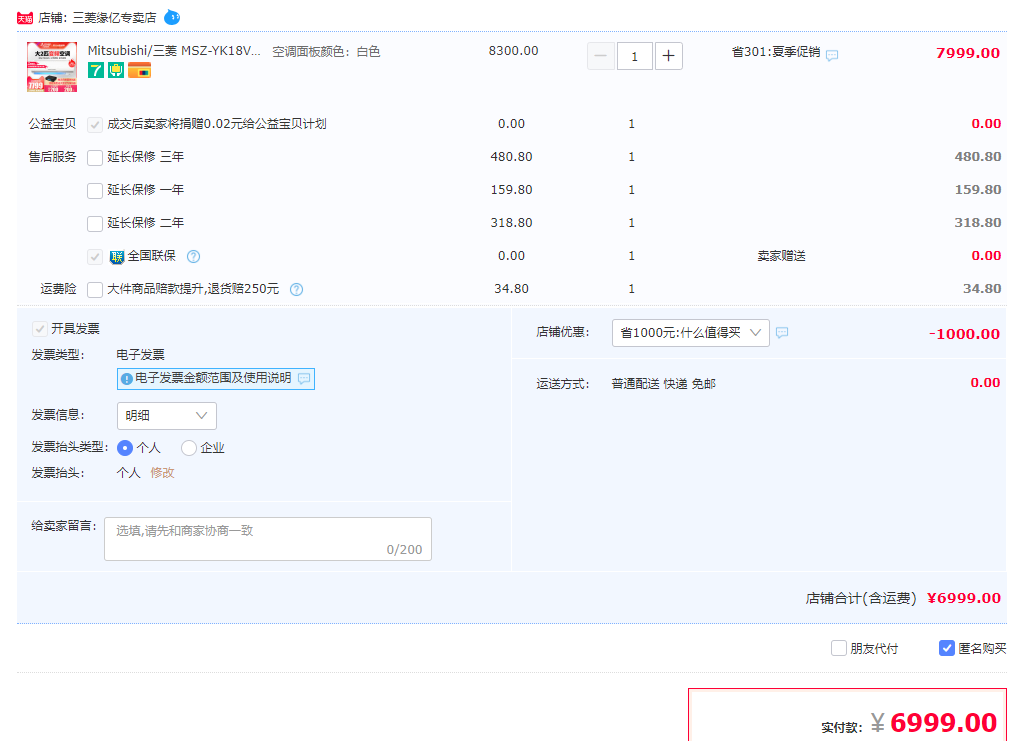Screen dimensions: 1017x741
Task: Check the 朋友代付 option
Action: pyautogui.click(x=839, y=648)
